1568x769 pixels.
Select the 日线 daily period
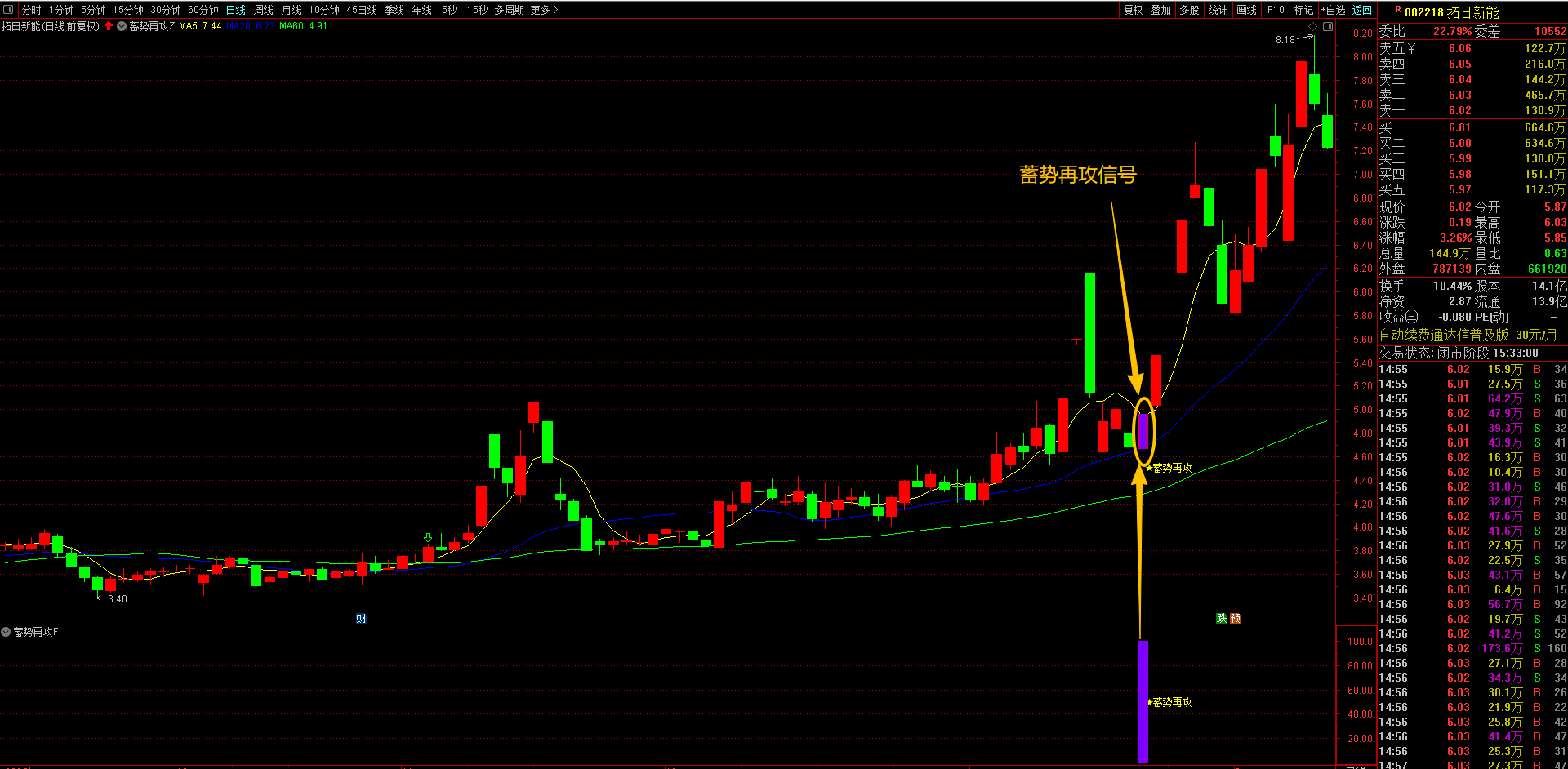click(236, 10)
